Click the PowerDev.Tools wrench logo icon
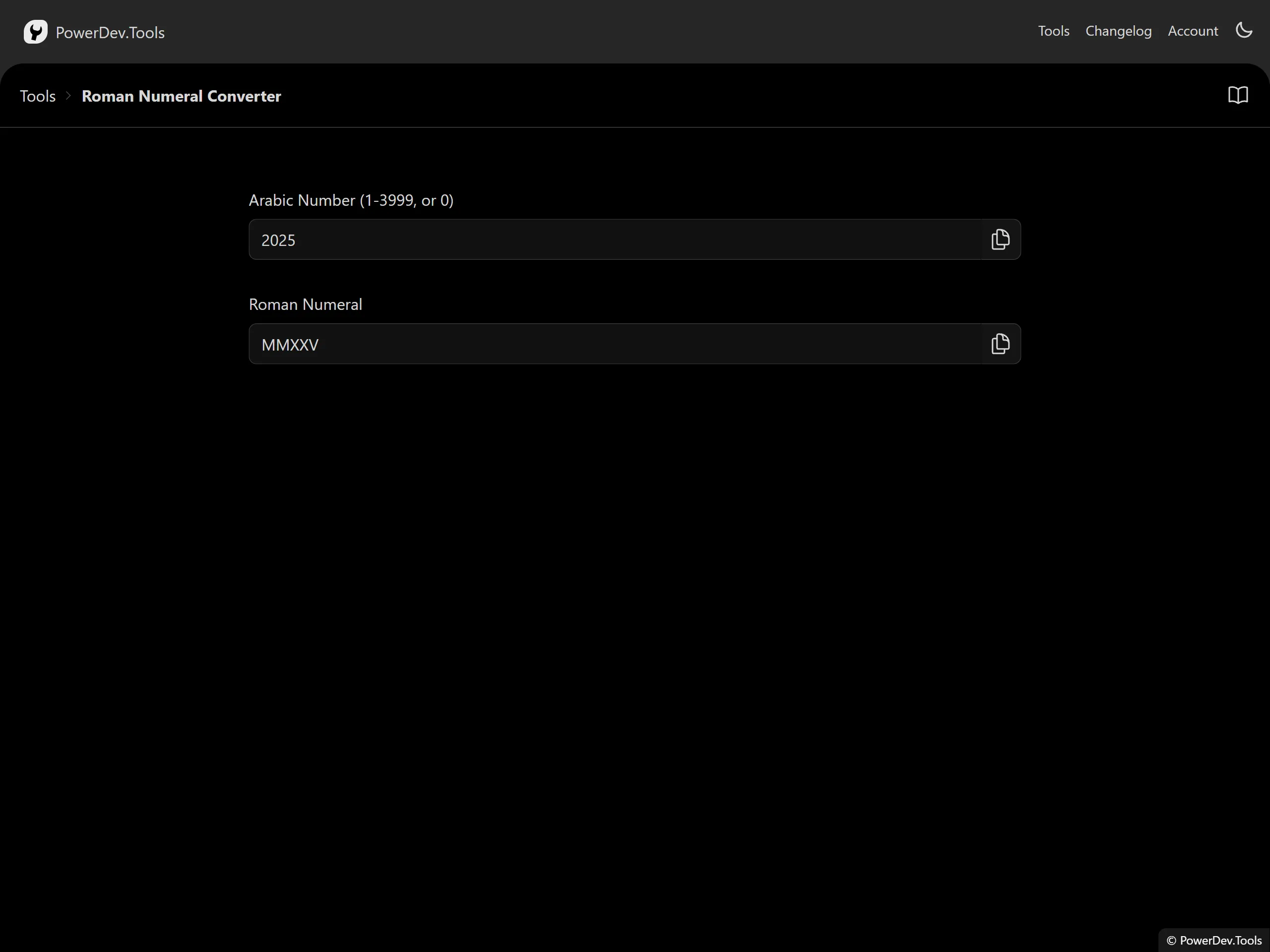This screenshot has height=952, width=1270. pyautogui.click(x=35, y=32)
